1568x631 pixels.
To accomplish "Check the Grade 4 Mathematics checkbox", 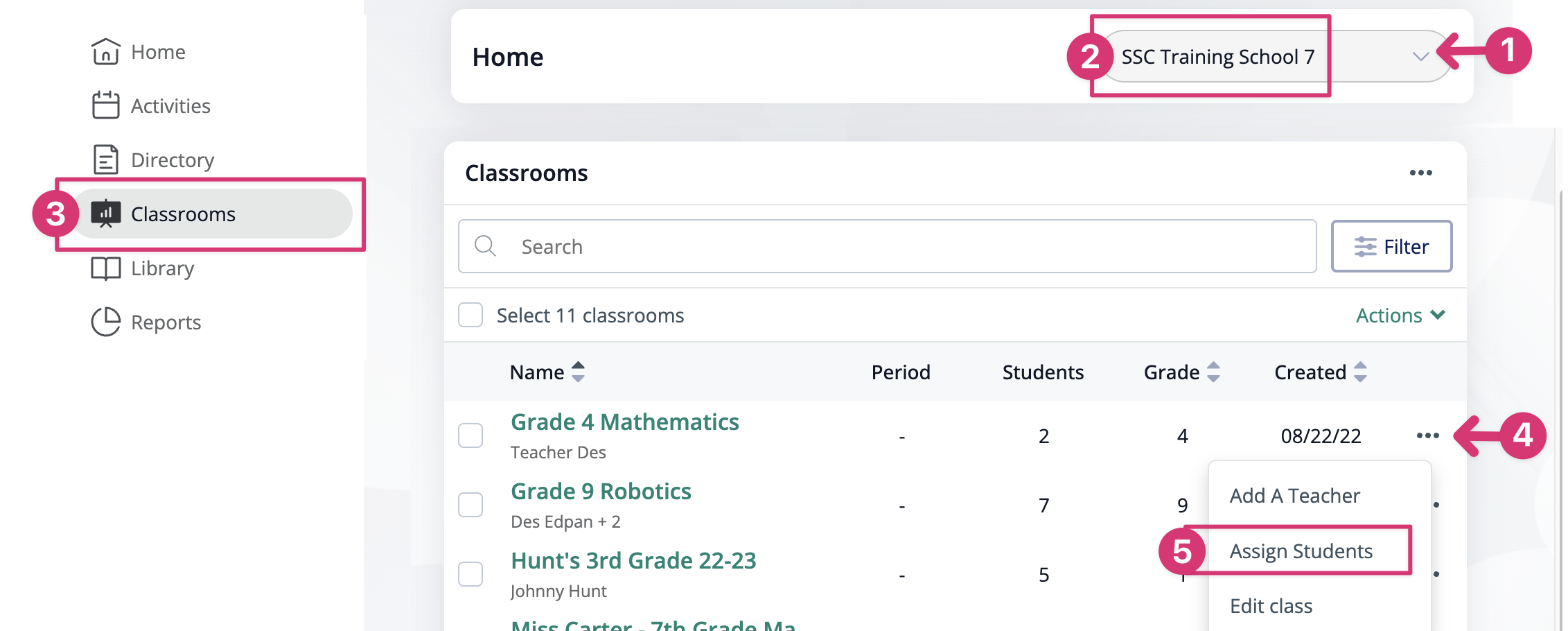I will (470, 435).
